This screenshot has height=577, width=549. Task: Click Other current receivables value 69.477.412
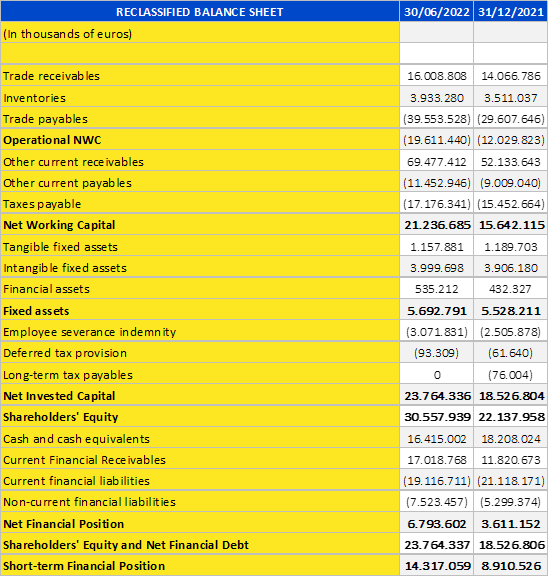436,161
